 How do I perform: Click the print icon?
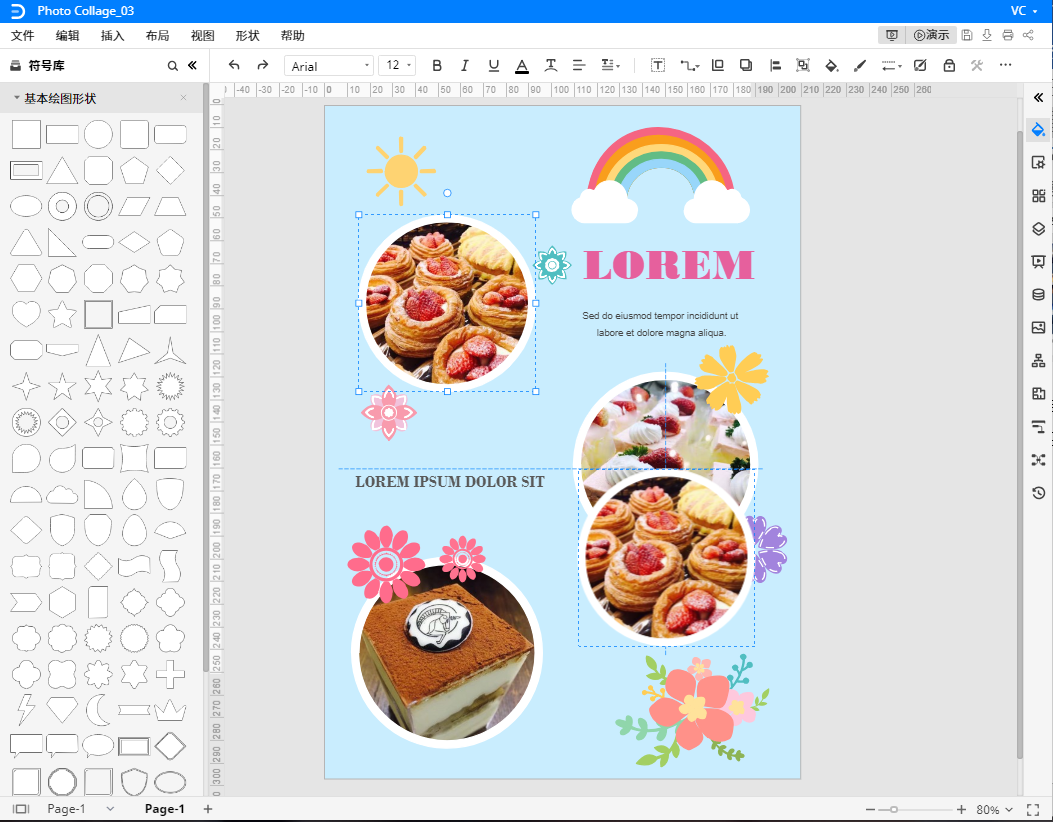pyautogui.click(x=1008, y=35)
